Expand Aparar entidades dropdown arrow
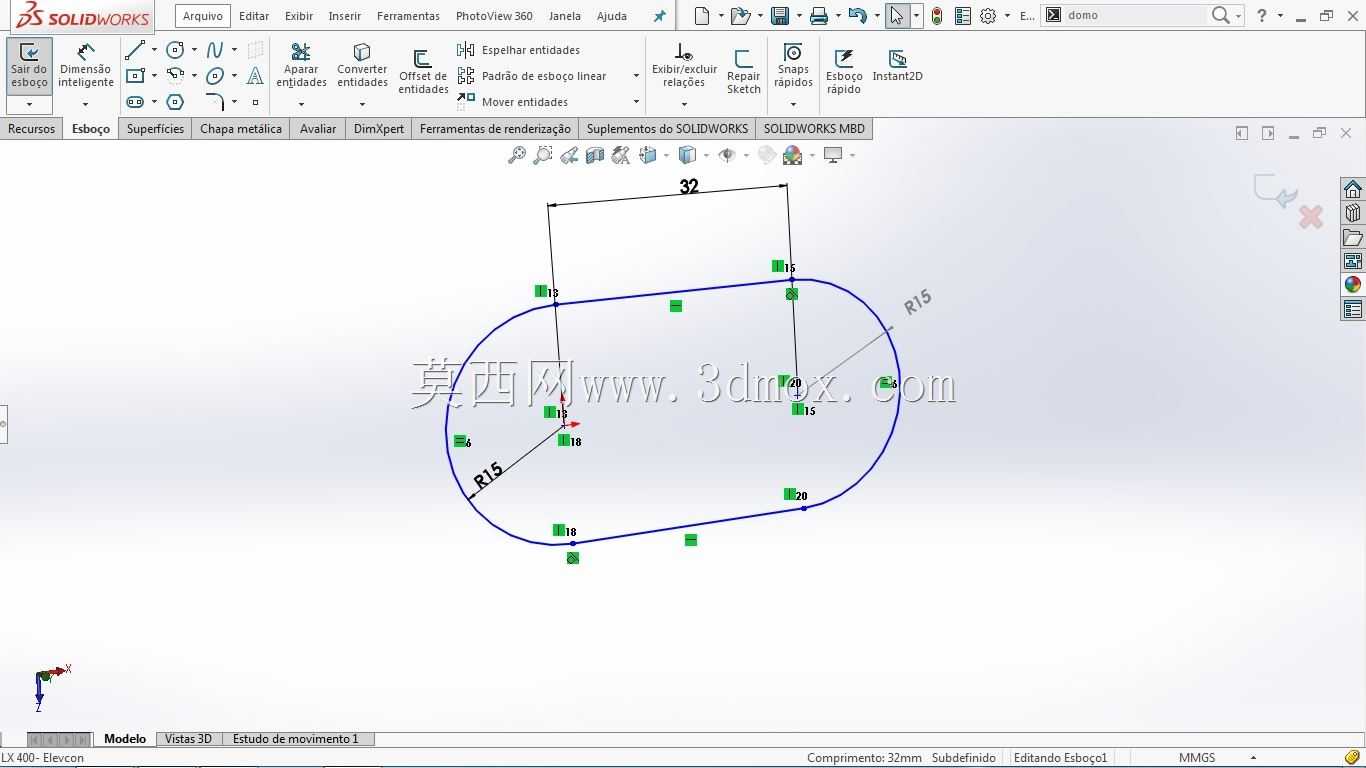The image size is (1366, 768). coord(301,104)
